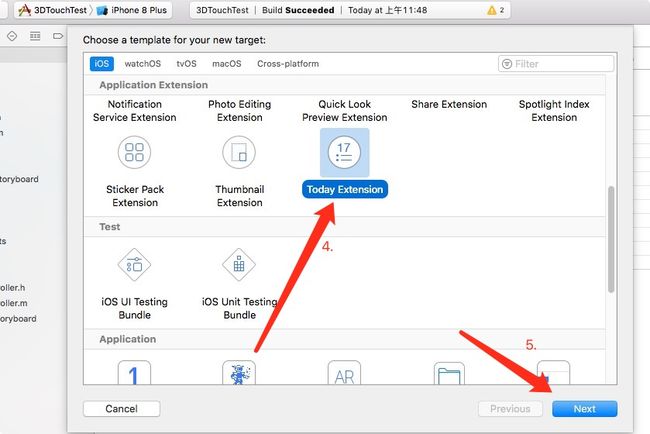
Task: Switch to the watchOS platform tab
Action: click(x=143, y=63)
